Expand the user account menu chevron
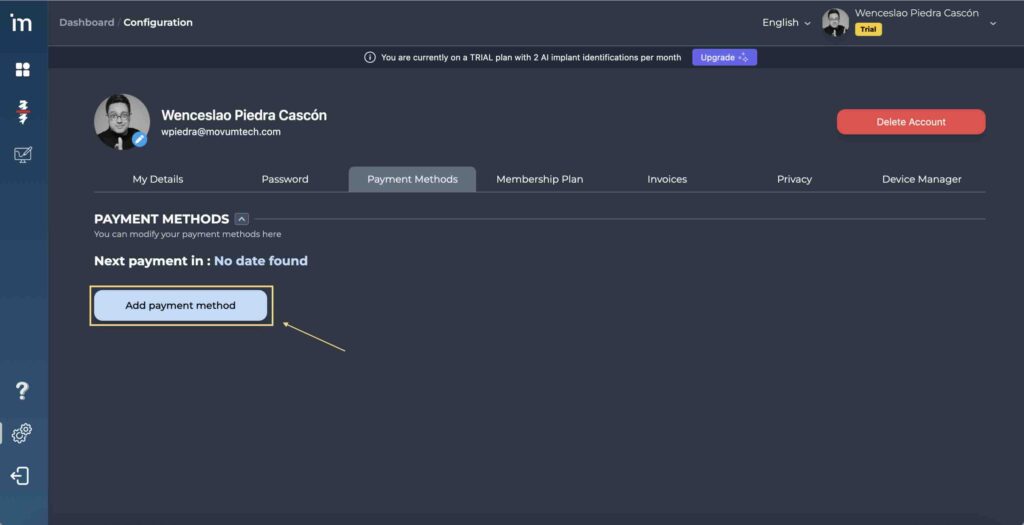Image resolution: width=1024 pixels, height=525 pixels. tap(992, 24)
